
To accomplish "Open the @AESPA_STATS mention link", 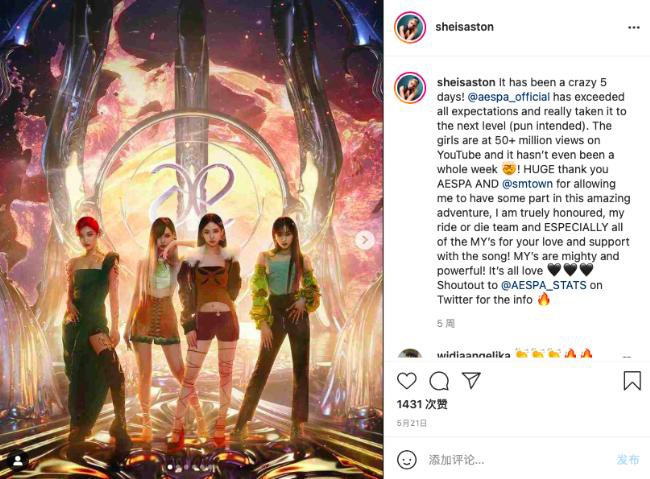I will tap(543, 285).
